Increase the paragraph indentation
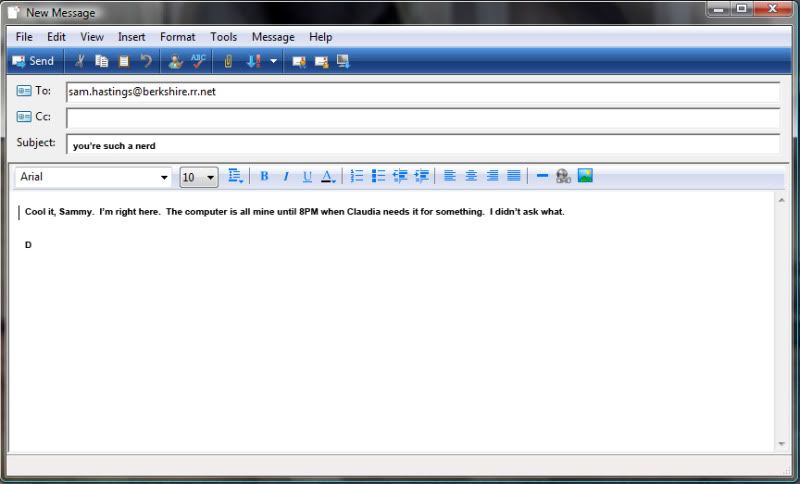The height and width of the screenshot is (484, 800). pyautogui.click(x=421, y=176)
